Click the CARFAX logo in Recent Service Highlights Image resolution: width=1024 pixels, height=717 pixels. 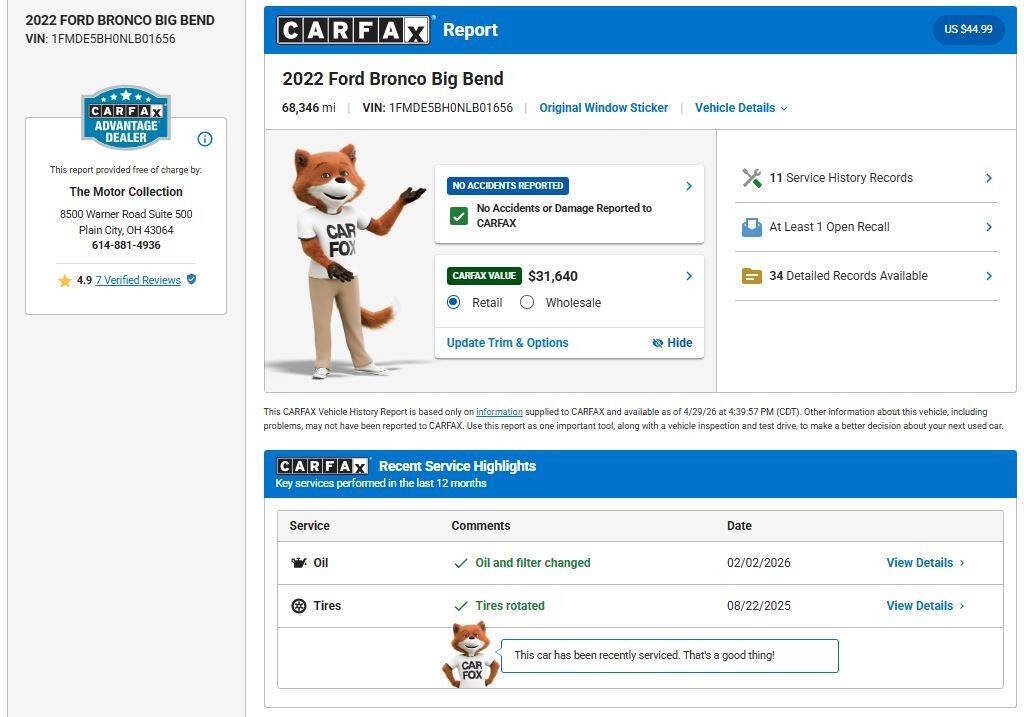323,466
